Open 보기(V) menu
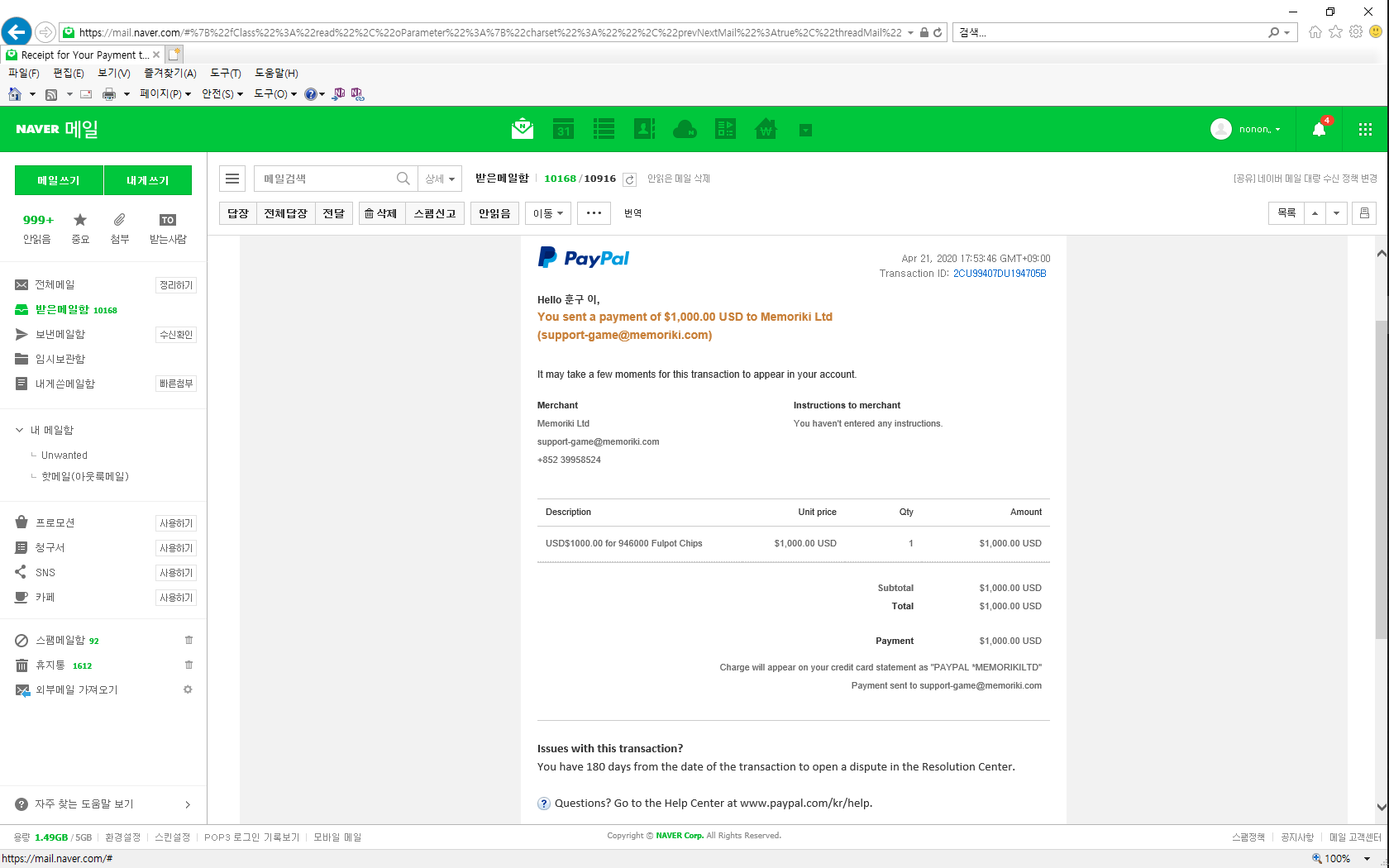1389x868 pixels. click(114, 74)
